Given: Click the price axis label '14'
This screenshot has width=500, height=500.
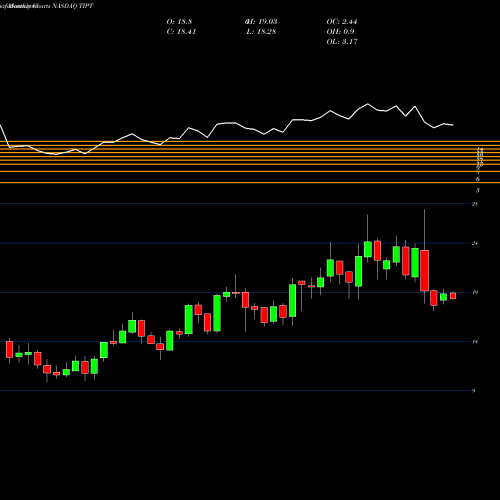Looking at the screenshot, I should point(475,342).
